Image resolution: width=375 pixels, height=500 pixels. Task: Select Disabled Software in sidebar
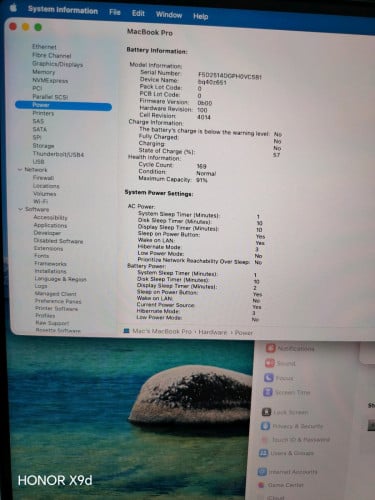pyautogui.click(x=58, y=241)
